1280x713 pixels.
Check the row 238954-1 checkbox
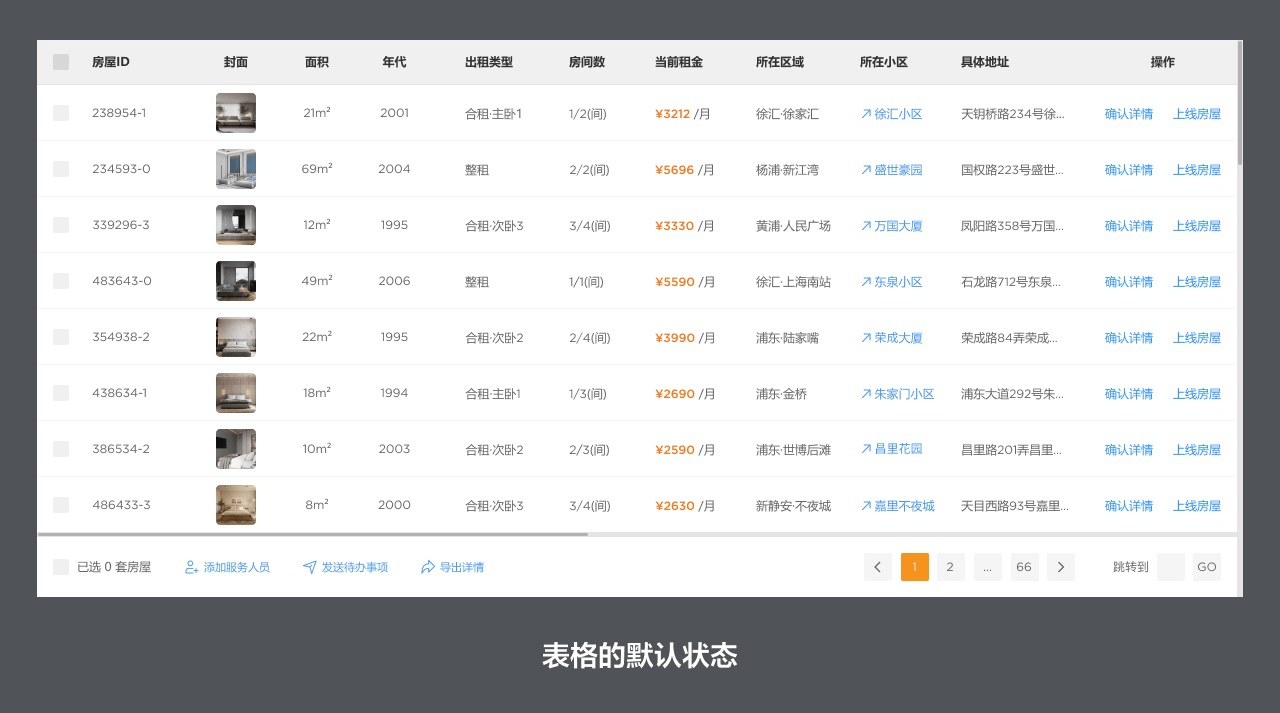(61, 113)
